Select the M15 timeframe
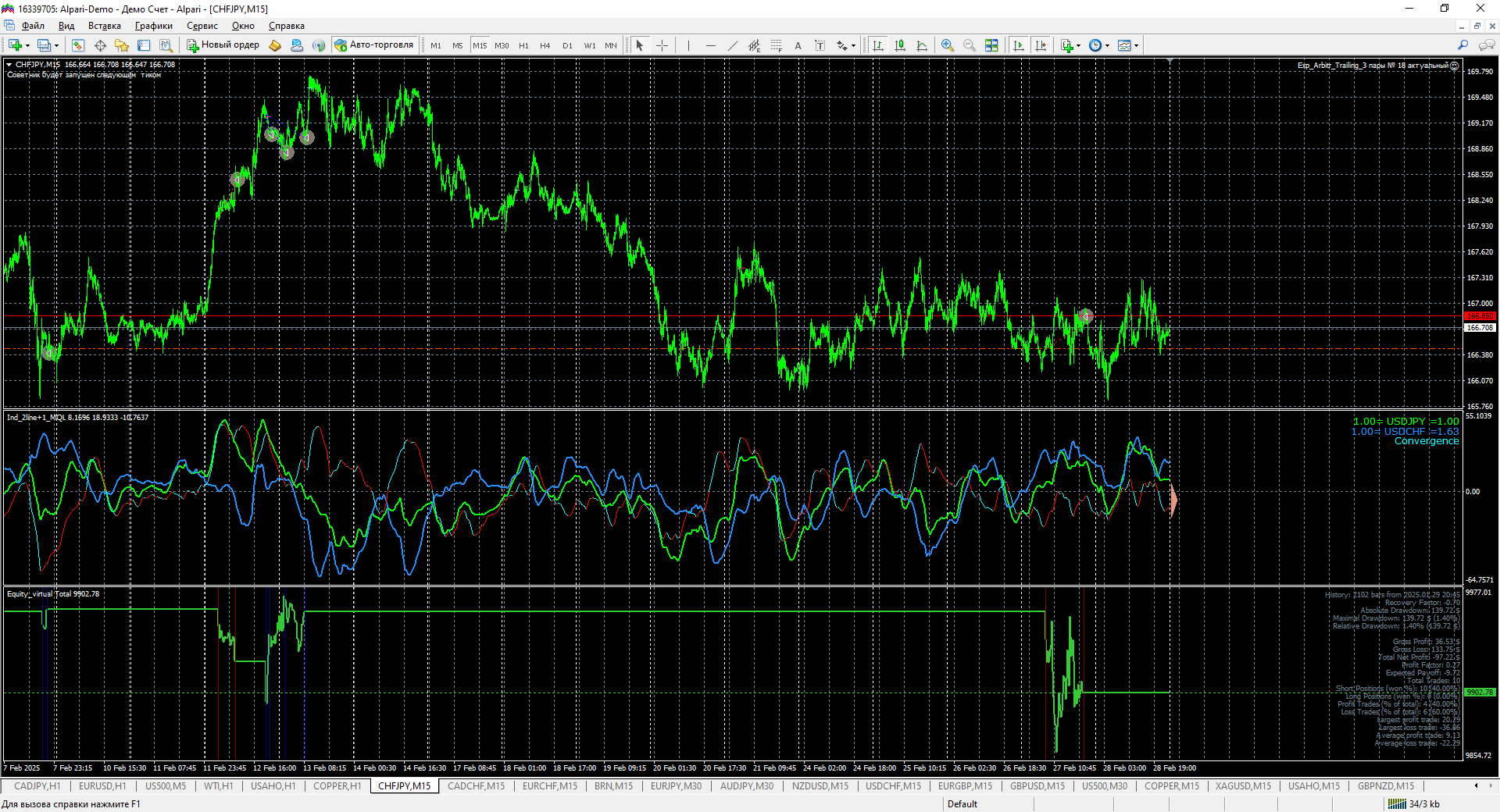Screen dimensions: 1500x812 click(x=480, y=45)
